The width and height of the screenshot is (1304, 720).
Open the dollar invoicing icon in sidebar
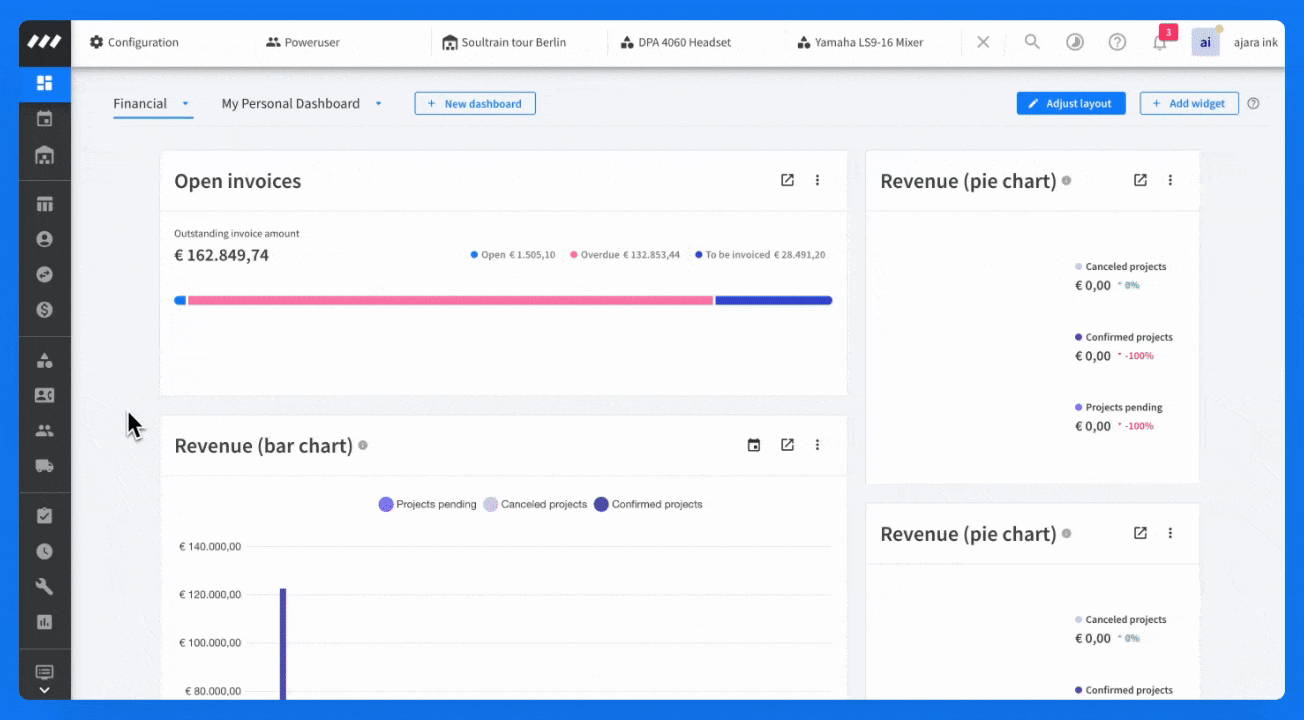click(x=44, y=310)
